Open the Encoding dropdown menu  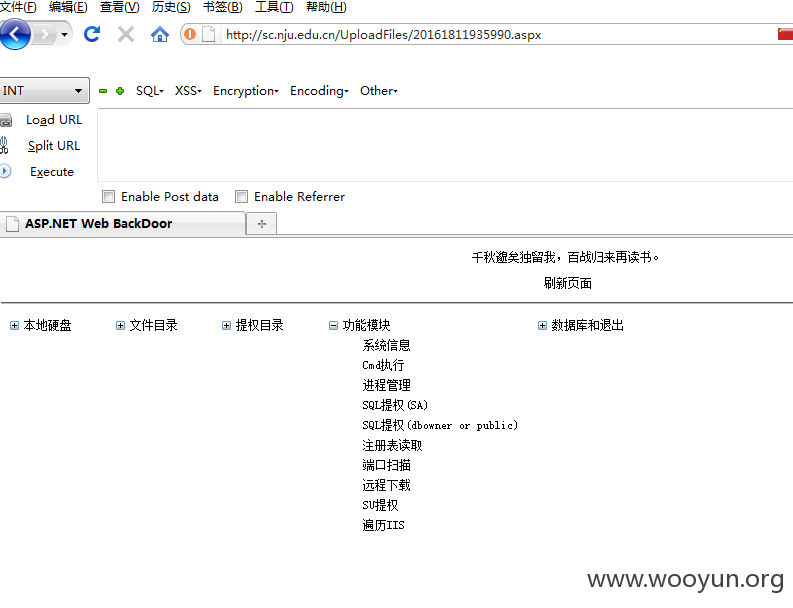[x=319, y=91]
